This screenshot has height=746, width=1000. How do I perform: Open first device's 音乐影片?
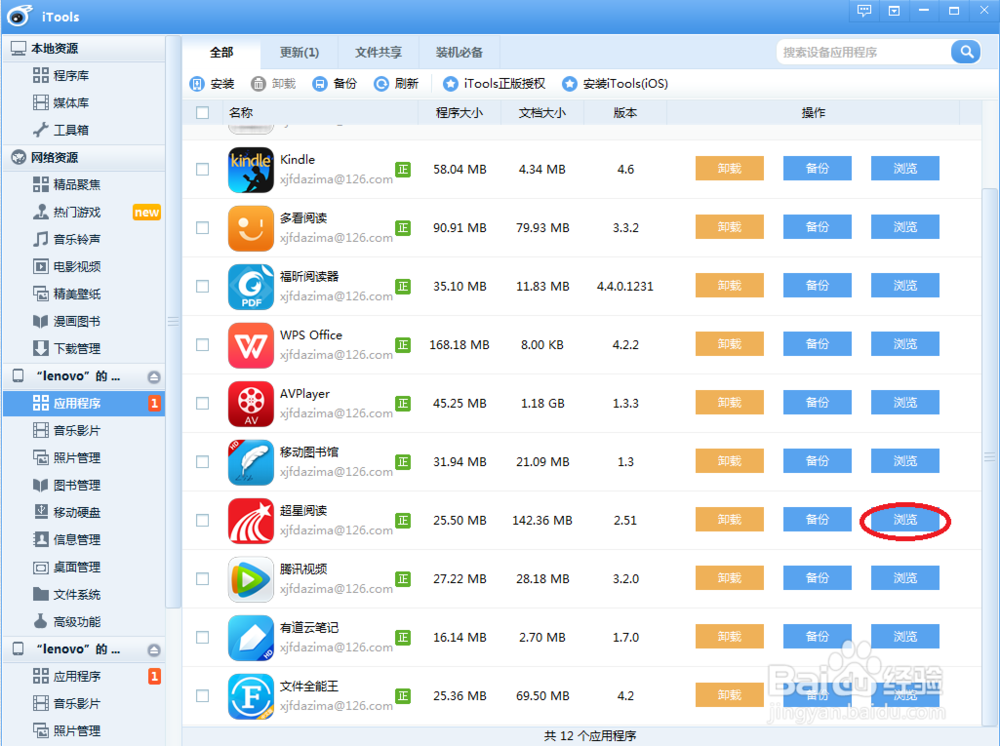[x=76, y=431]
